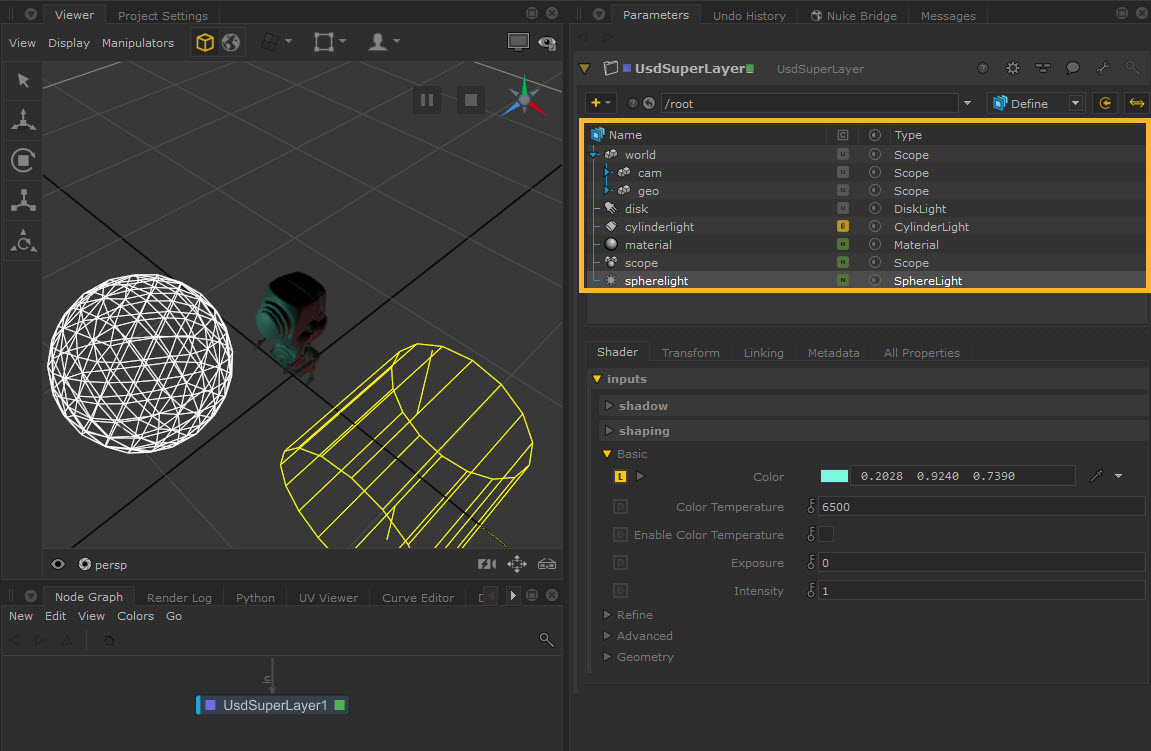This screenshot has height=751, width=1151.
Task: Click the eyedropper icon next to Color
Action: 1096,476
